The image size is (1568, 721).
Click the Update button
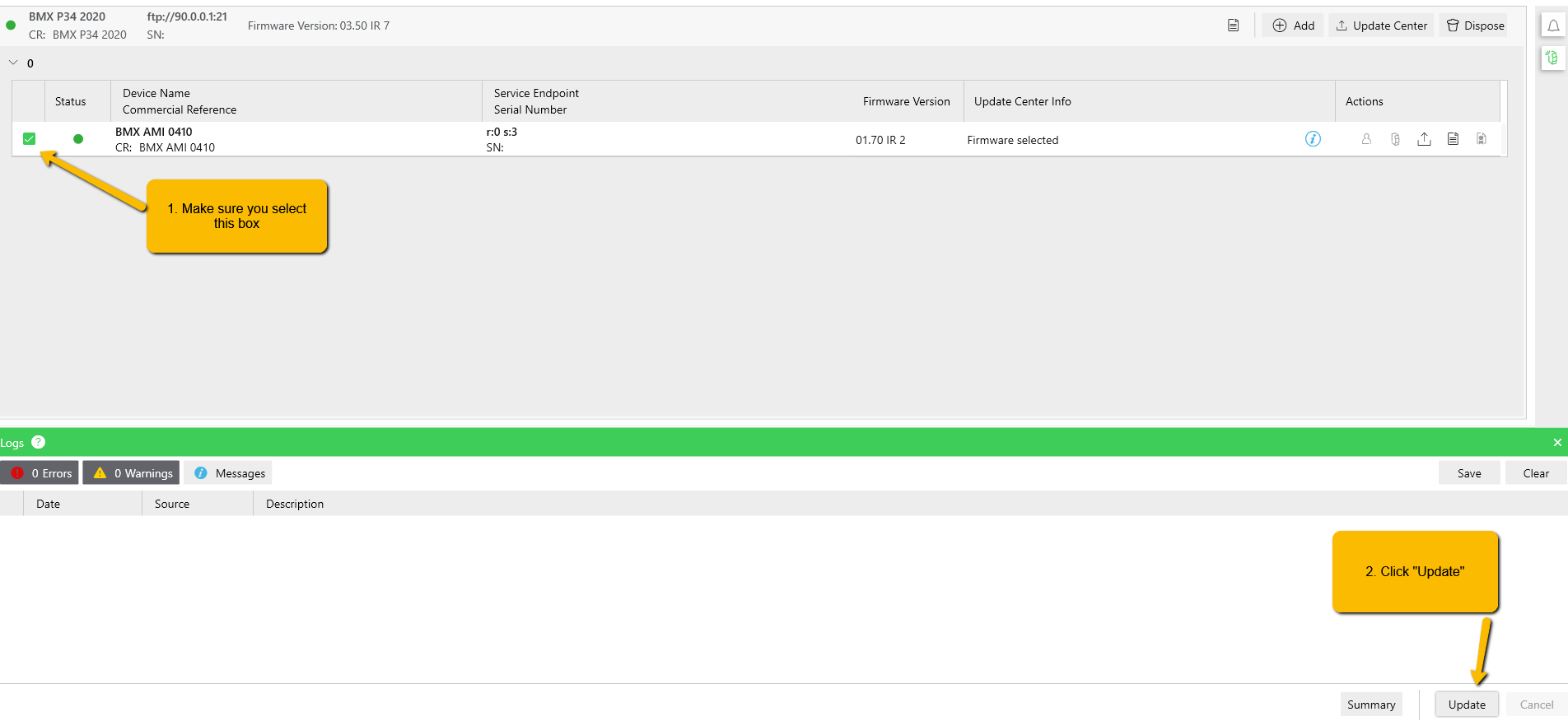[1467, 705]
